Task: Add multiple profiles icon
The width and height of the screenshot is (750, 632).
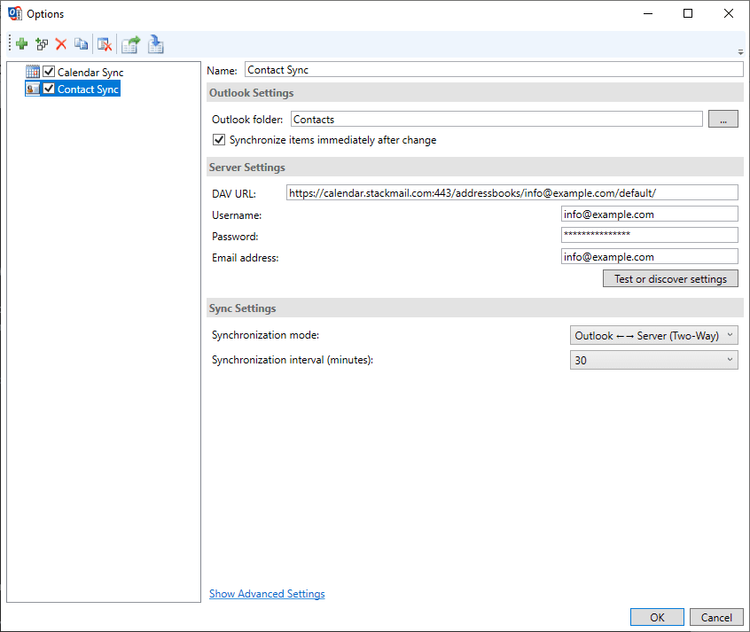Action: coord(42,44)
